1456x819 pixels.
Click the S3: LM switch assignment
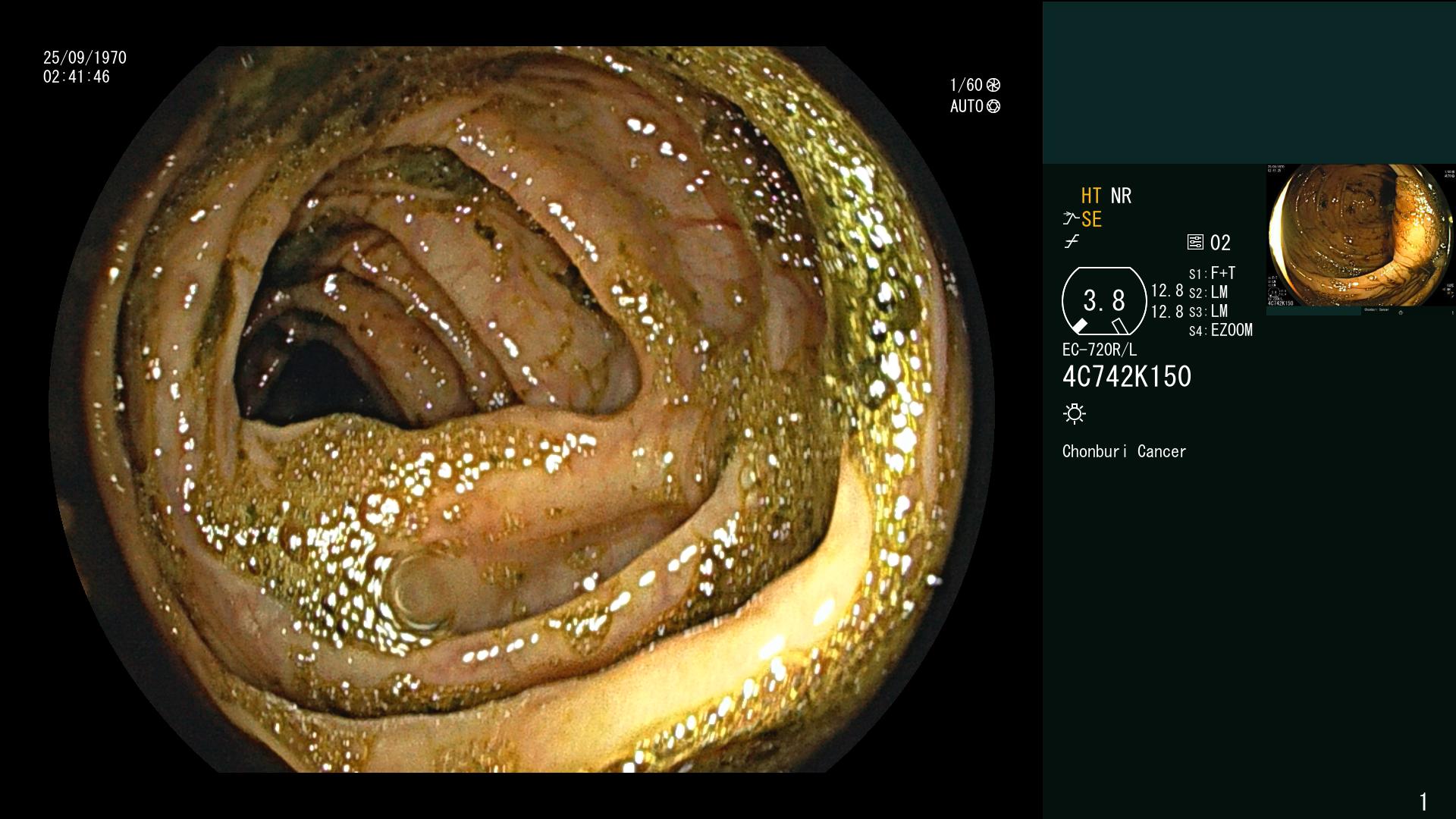(1208, 311)
